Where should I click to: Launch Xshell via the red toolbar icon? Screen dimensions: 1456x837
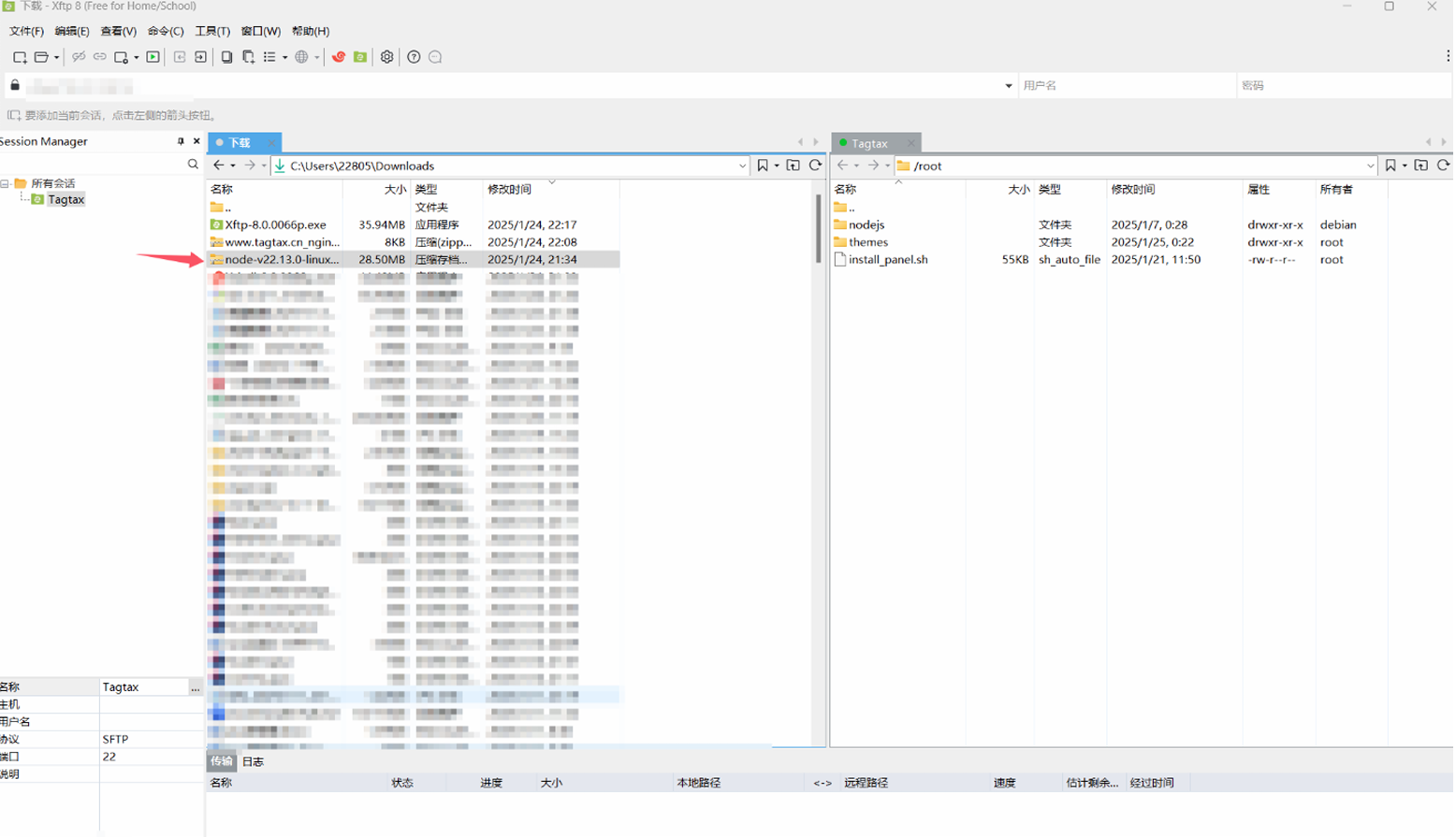pyautogui.click(x=339, y=57)
